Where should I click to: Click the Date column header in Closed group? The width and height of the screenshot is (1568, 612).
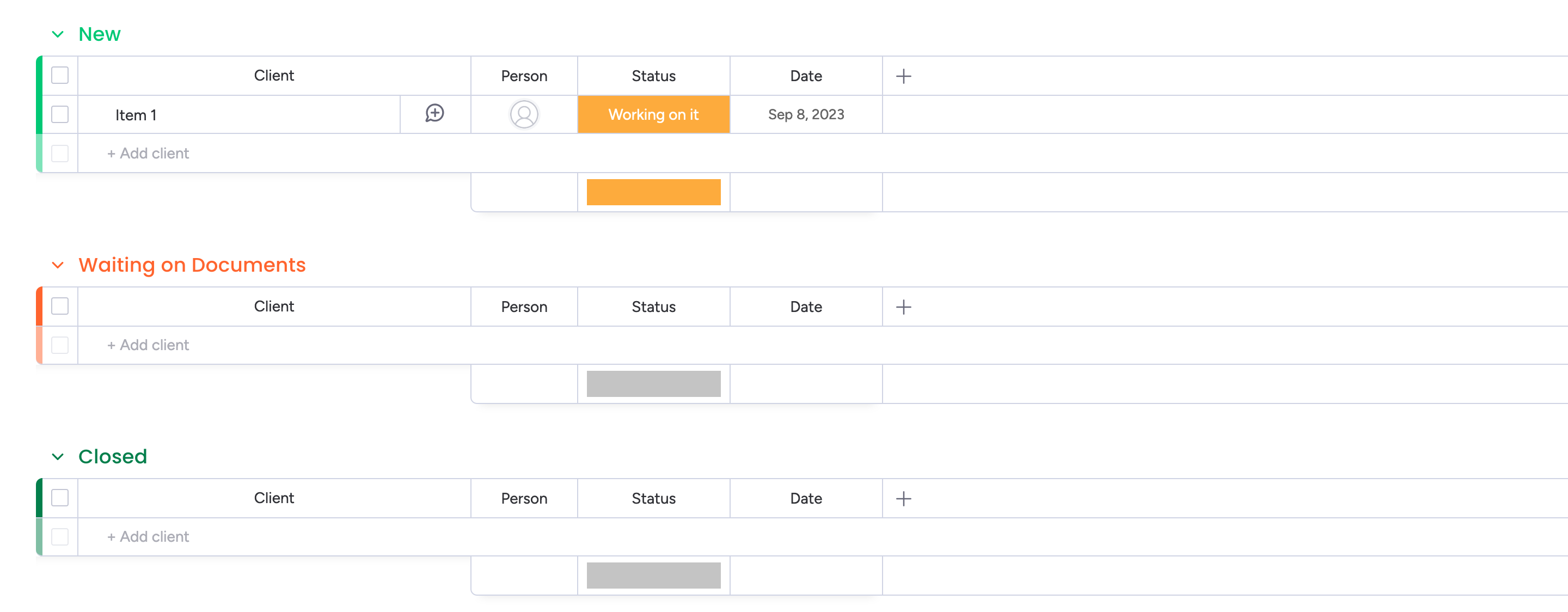[x=805, y=499]
